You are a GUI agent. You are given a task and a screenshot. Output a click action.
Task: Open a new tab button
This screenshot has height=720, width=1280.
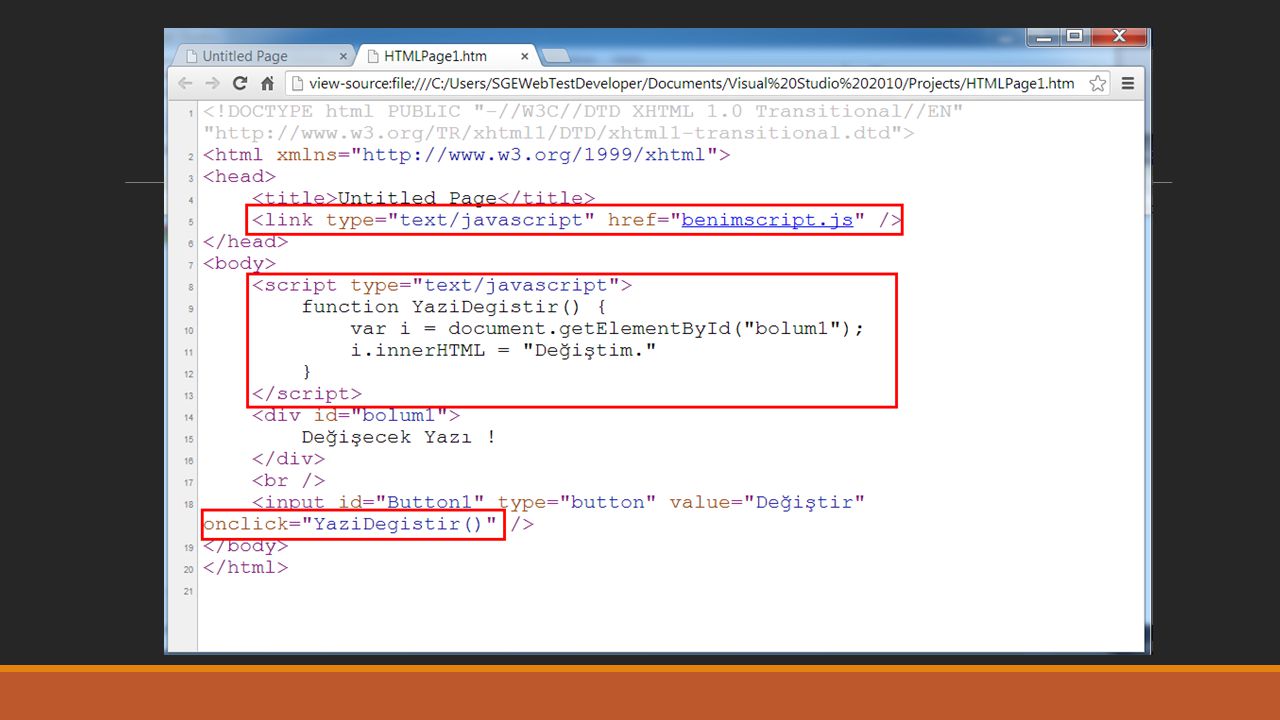555,56
